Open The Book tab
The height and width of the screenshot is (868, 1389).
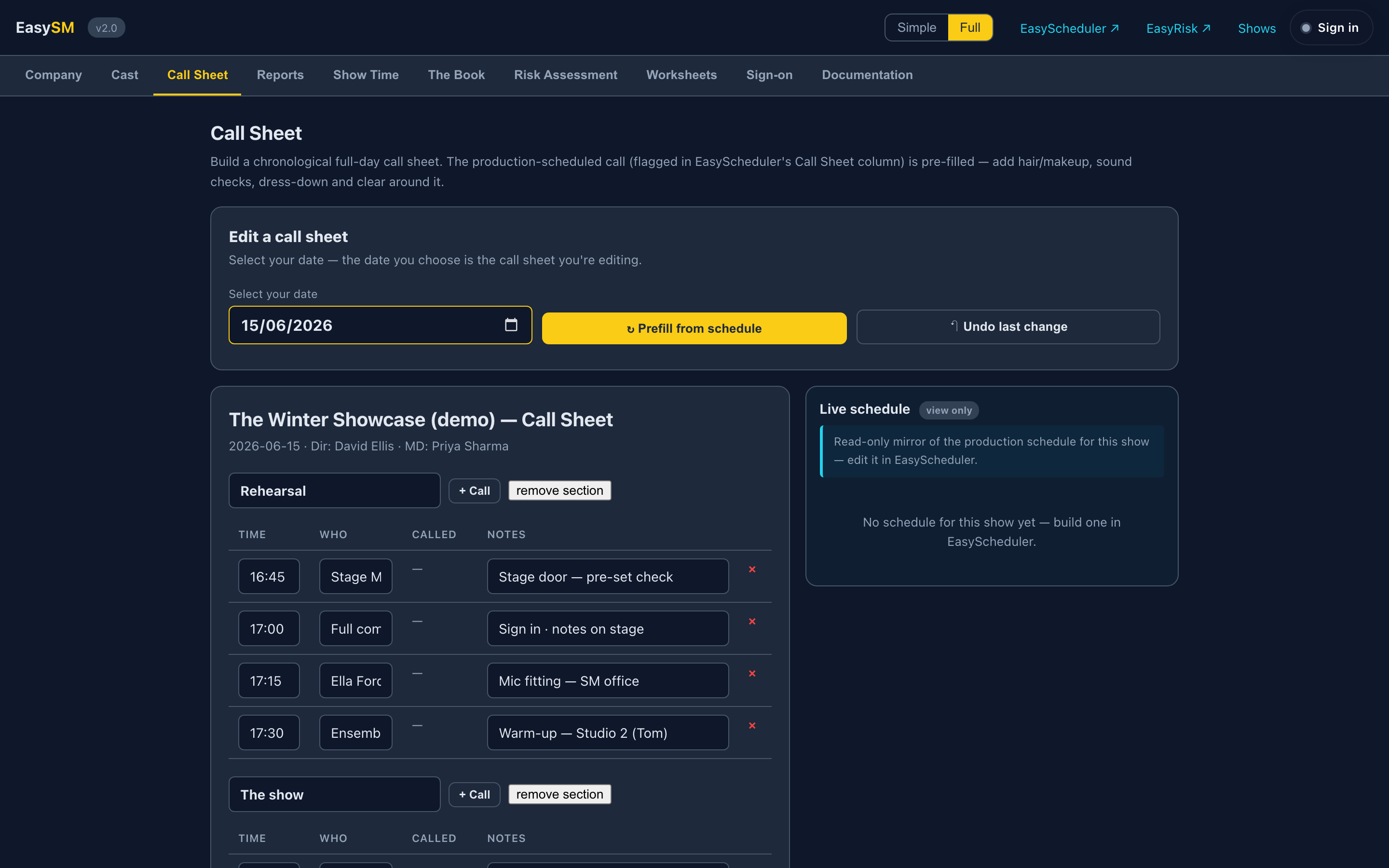pyautogui.click(x=456, y=75)
